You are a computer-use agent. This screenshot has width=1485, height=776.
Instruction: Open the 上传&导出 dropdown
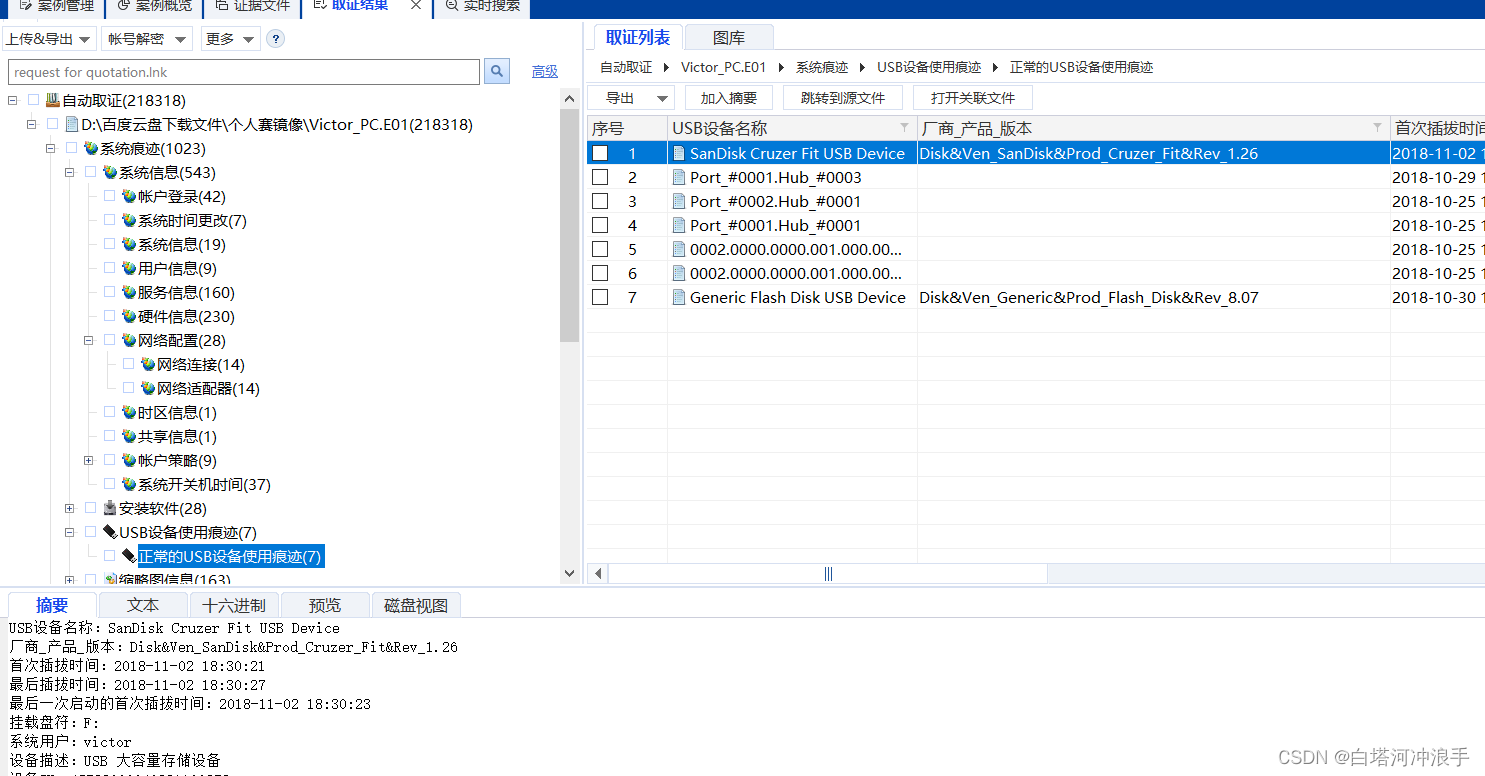[x=49, y=39]
